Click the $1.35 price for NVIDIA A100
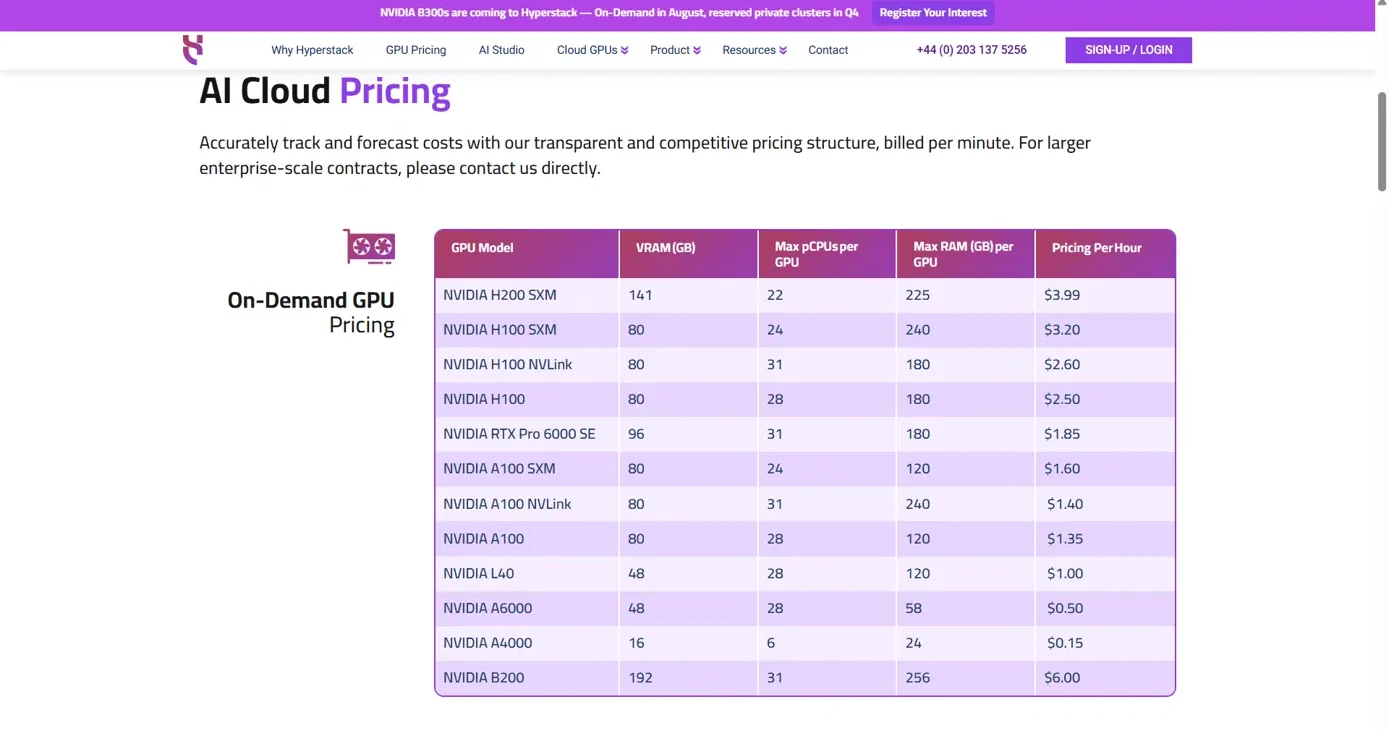The width and height of the screenshot is (1389, 729). click(x=1065, y=539)
